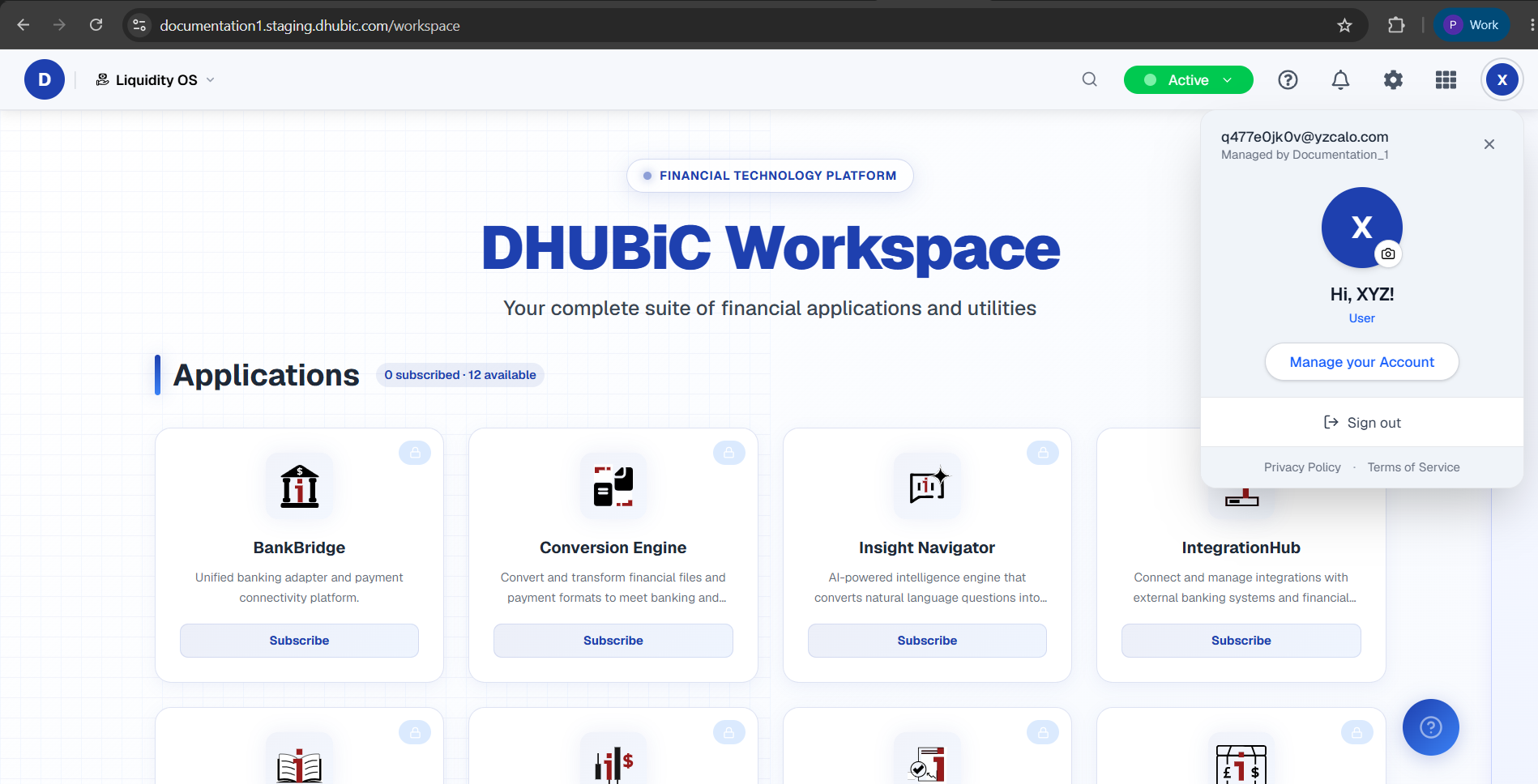Expand the Liquidity OS switcher

[x=155, y=79]
